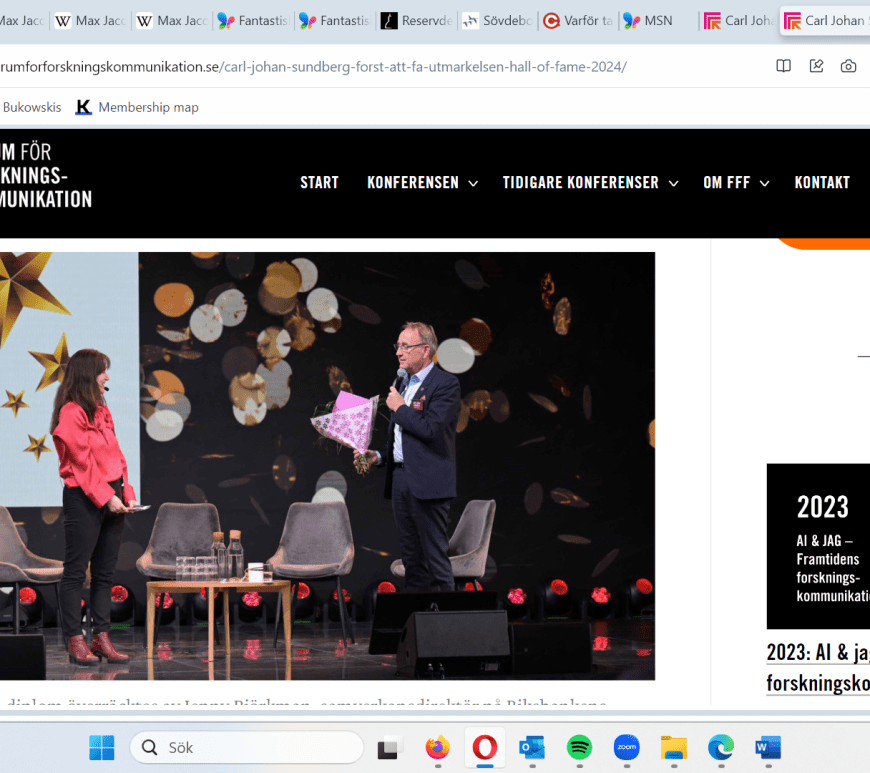Click the edit page icon in address bar
The width and height of the screenshot is (870, 773).
coord(816,66)
